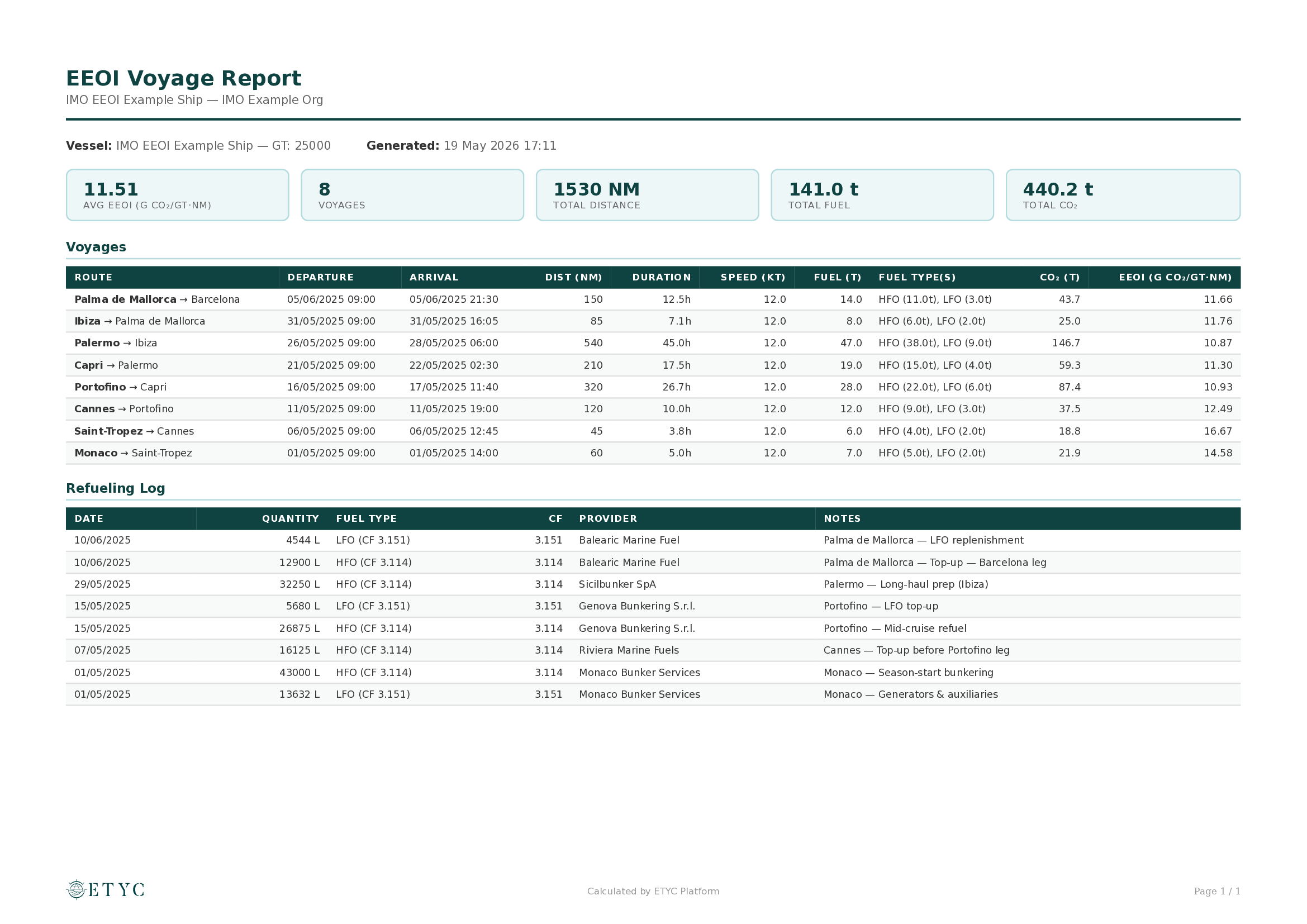The image size is (1307, 924).
Task: Select the 1530 NM total distance card
Action: (x=647, y=194)
